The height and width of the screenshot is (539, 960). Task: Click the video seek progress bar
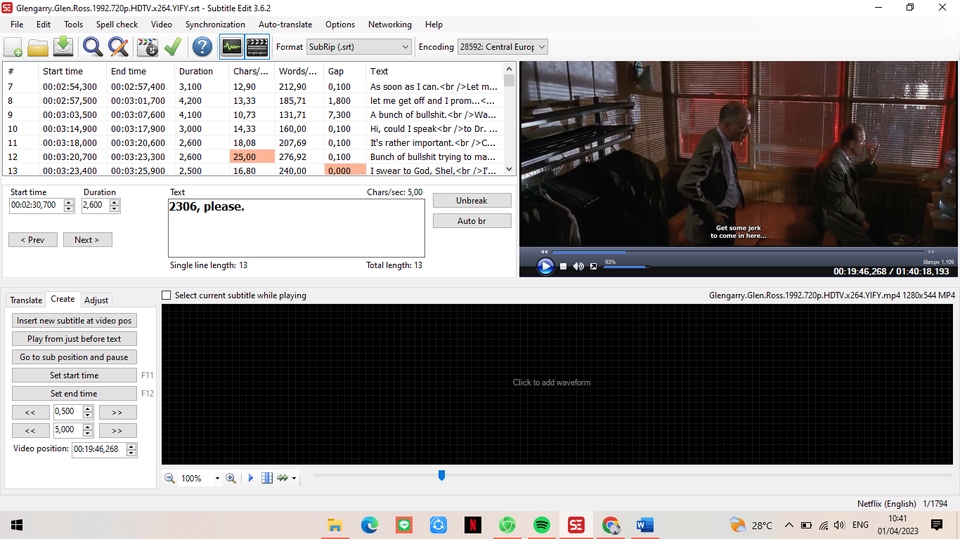tap(738, 252)
